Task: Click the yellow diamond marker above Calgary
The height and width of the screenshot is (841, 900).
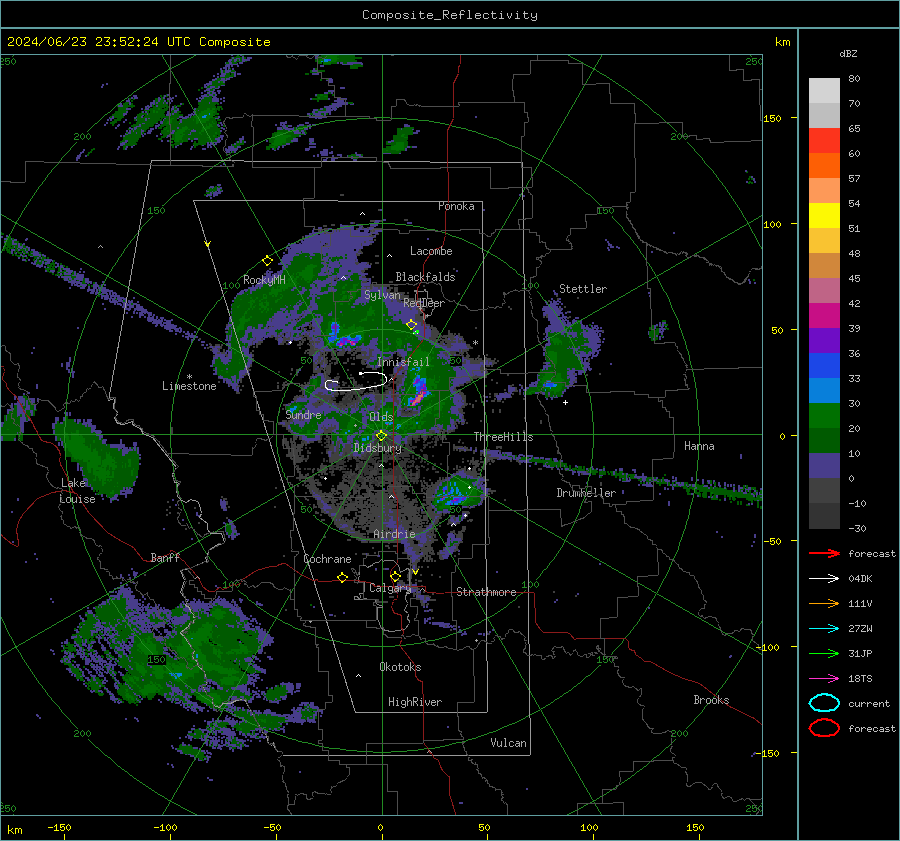Action: pos(395,576)
